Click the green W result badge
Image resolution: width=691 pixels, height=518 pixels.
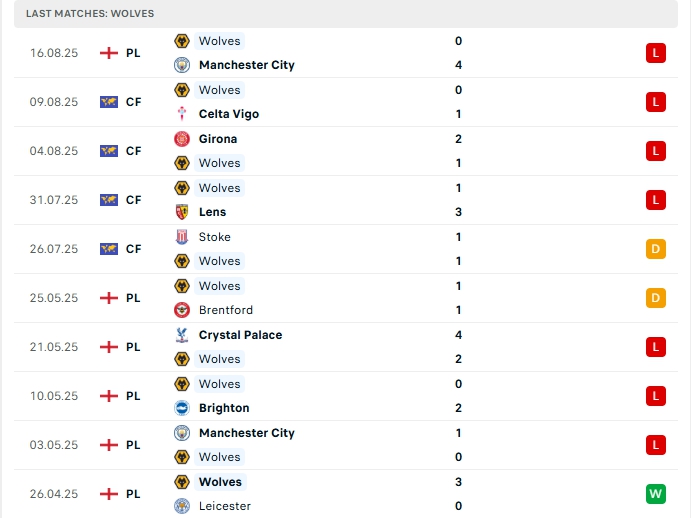coord(656,494)
